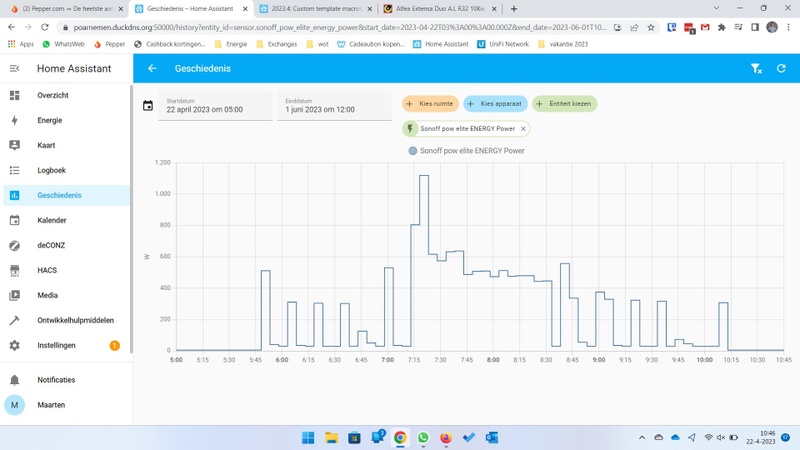
Task: Click the browser address bar
Action: point(340,28)
